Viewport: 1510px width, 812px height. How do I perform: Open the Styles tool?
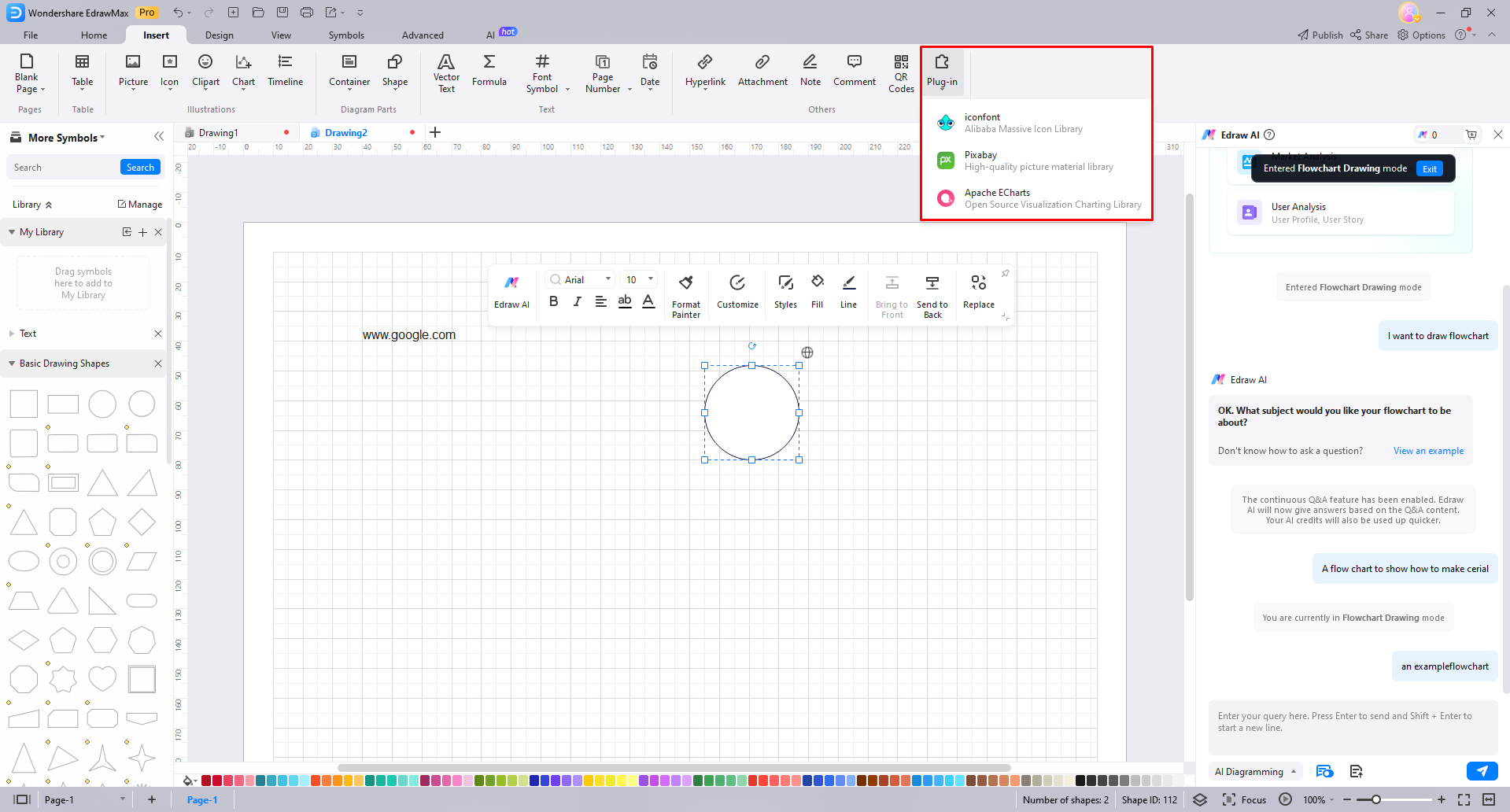(x=785, y=291)
